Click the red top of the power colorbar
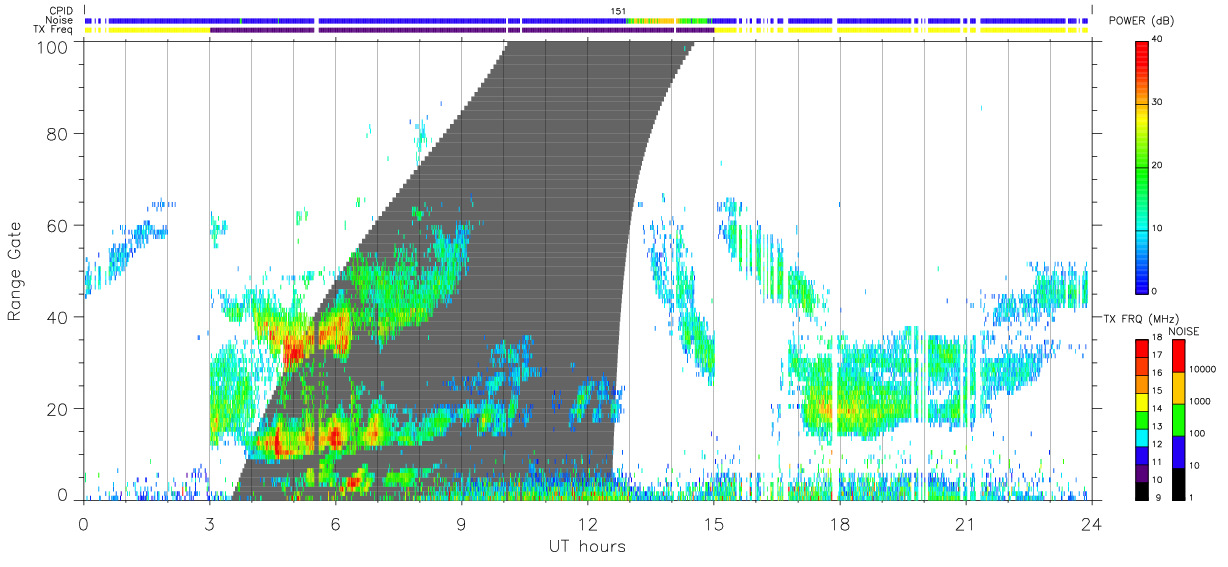The image size is (1228, 567). (1142, 56)
